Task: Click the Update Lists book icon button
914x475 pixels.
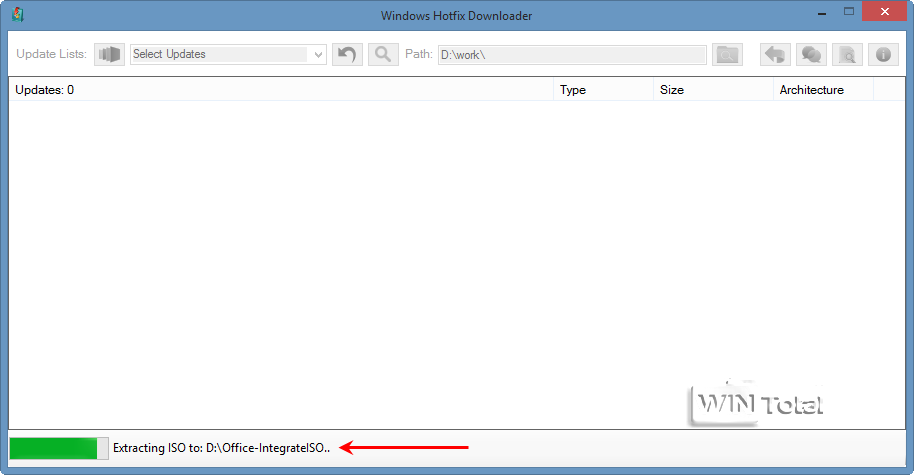Action: [110, 54]
